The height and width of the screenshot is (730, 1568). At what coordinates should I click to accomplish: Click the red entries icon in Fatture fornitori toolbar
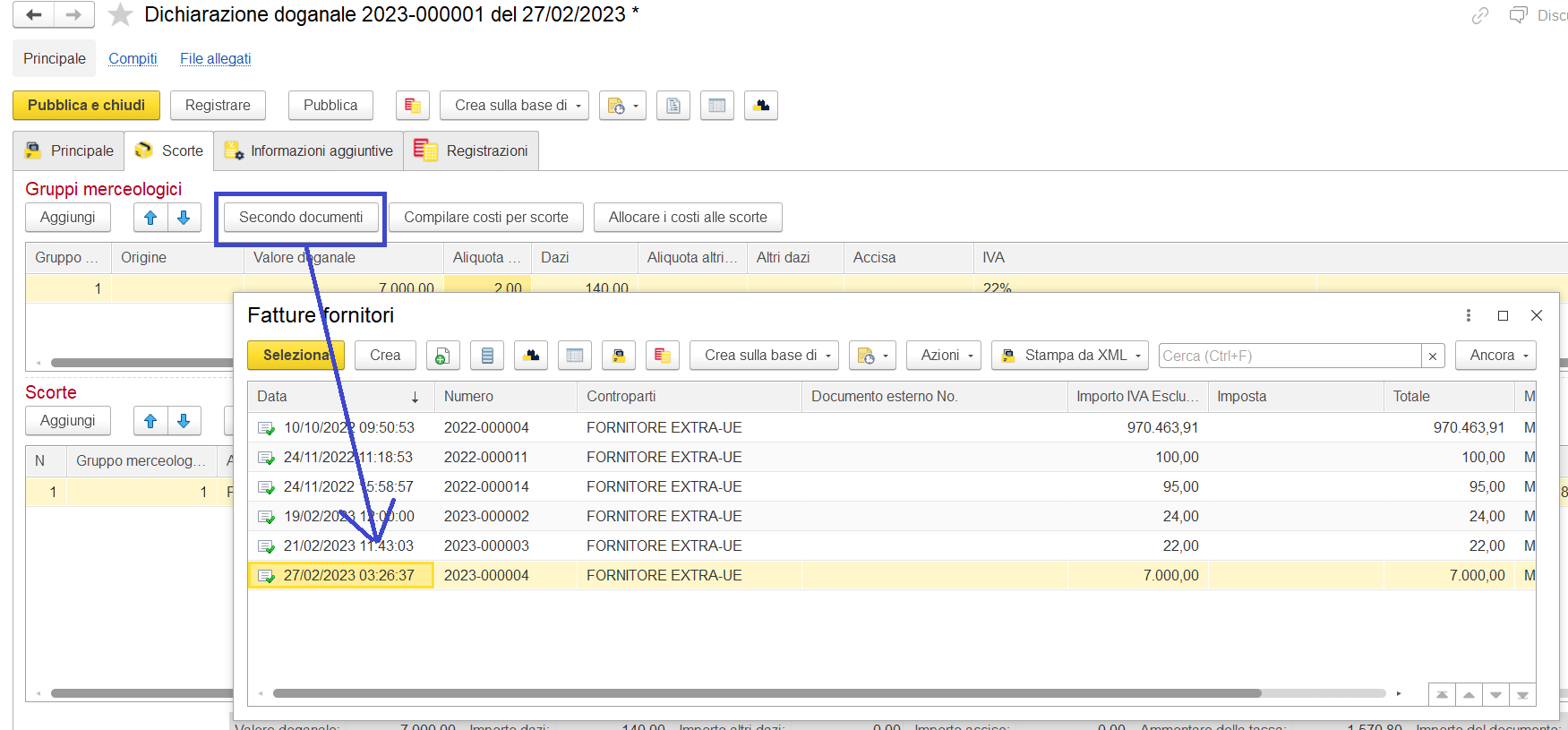[663, 356]
